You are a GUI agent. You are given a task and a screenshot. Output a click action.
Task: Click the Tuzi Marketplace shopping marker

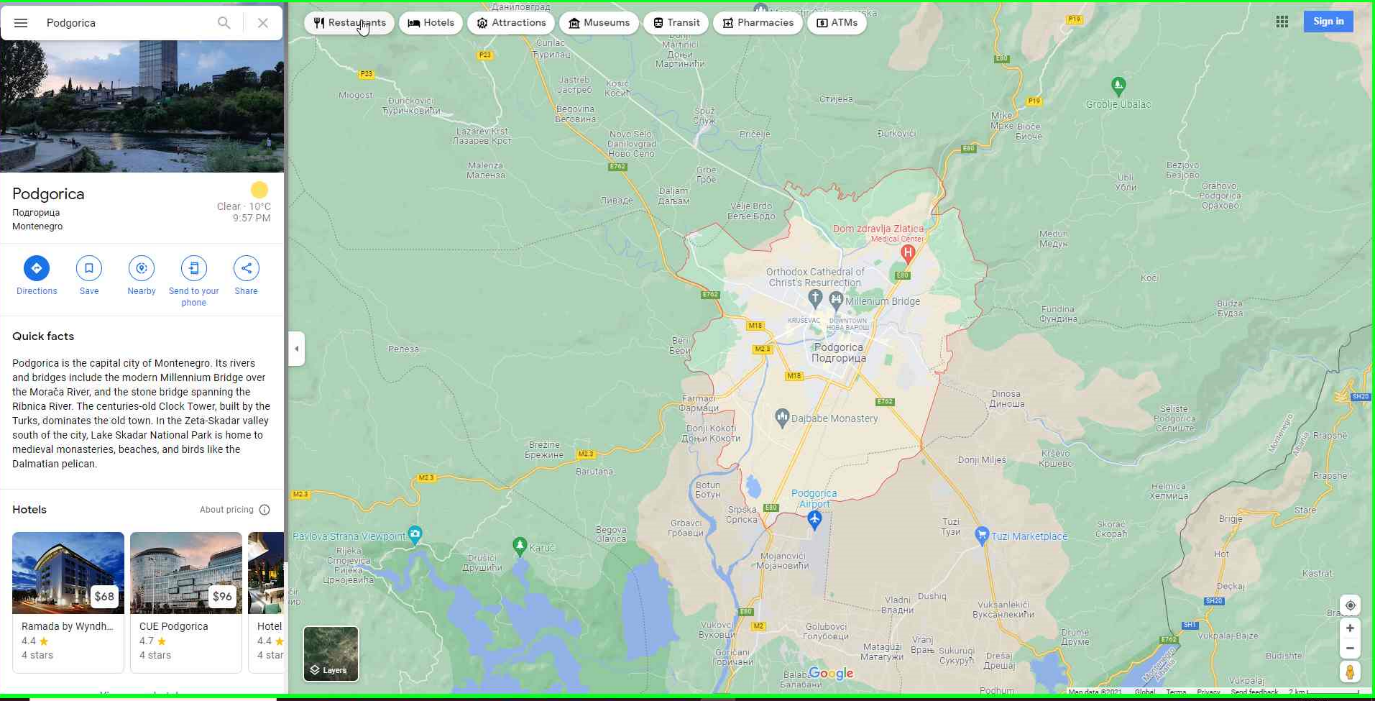(983, 535)
